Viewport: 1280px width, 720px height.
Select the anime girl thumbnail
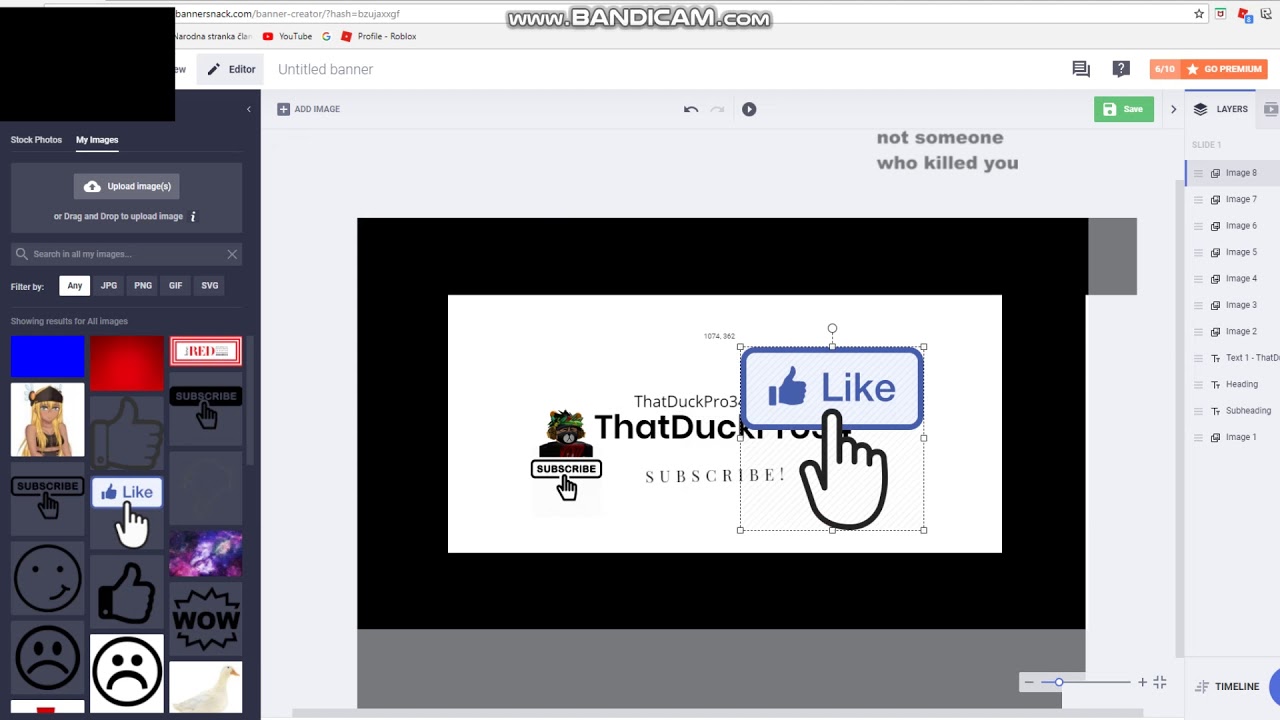pos(48,420)
